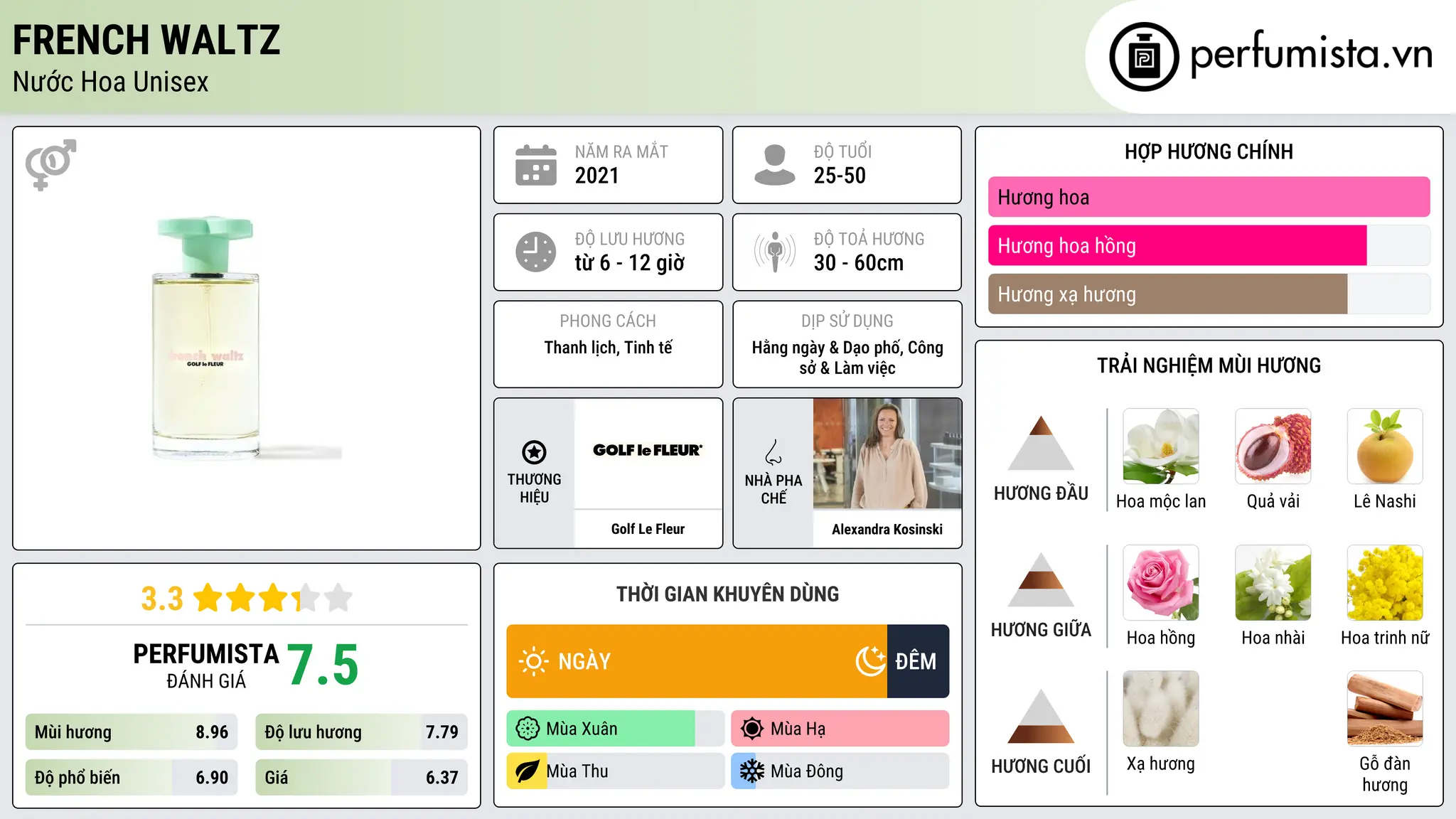This screenshot has width=1456, height=819.
Task: Click the star badge icon above Thương hiệu
Action: pyautogui.click(x=534, y=452)
